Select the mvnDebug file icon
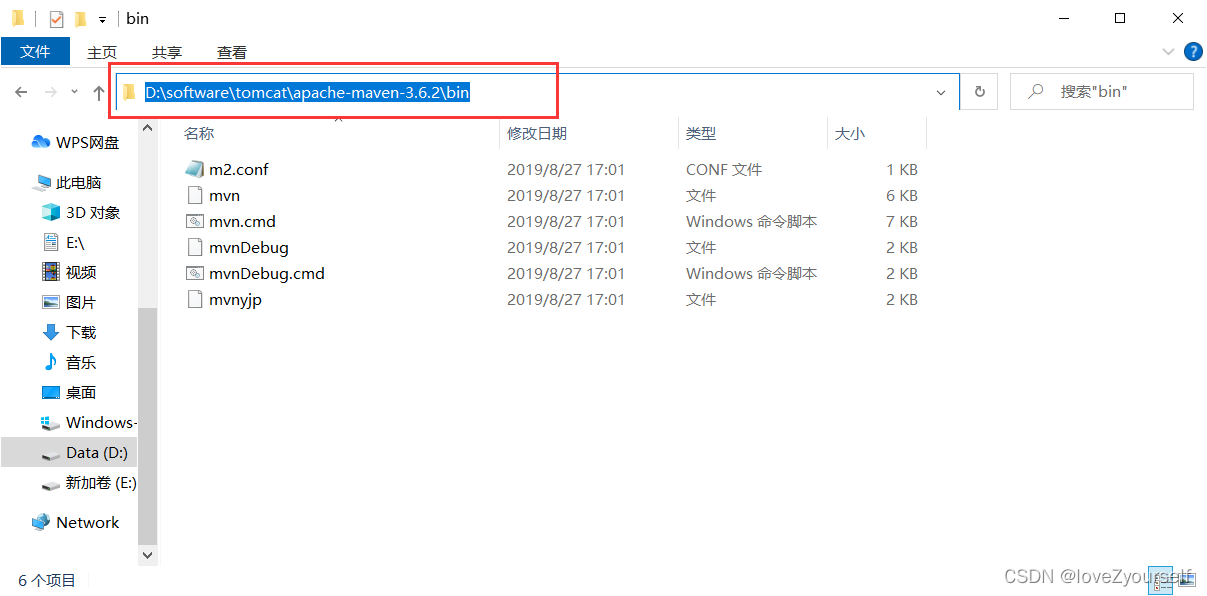Image resolution: width=1207 pixels, height=596 pixels. (194, 247)
